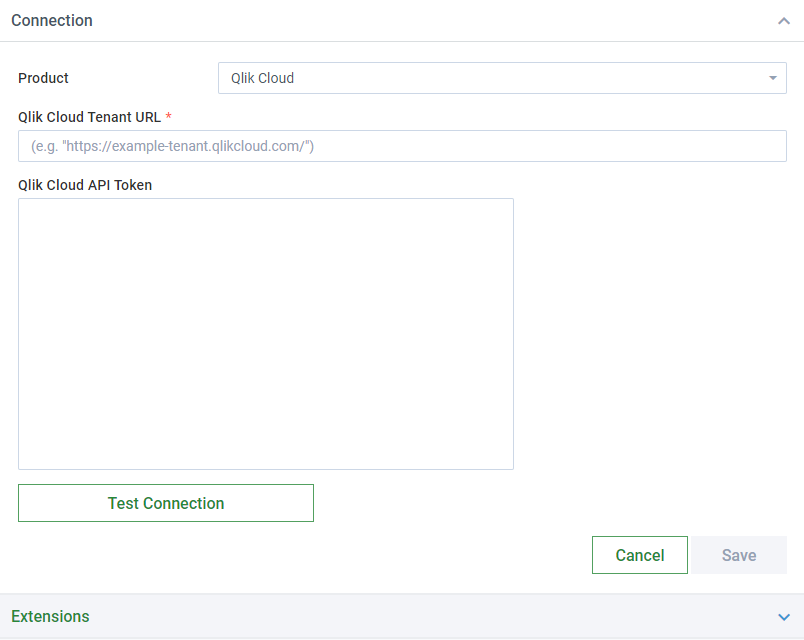Cancel the connection changes
Screen dimensions: 804x640
pos(639,555)
